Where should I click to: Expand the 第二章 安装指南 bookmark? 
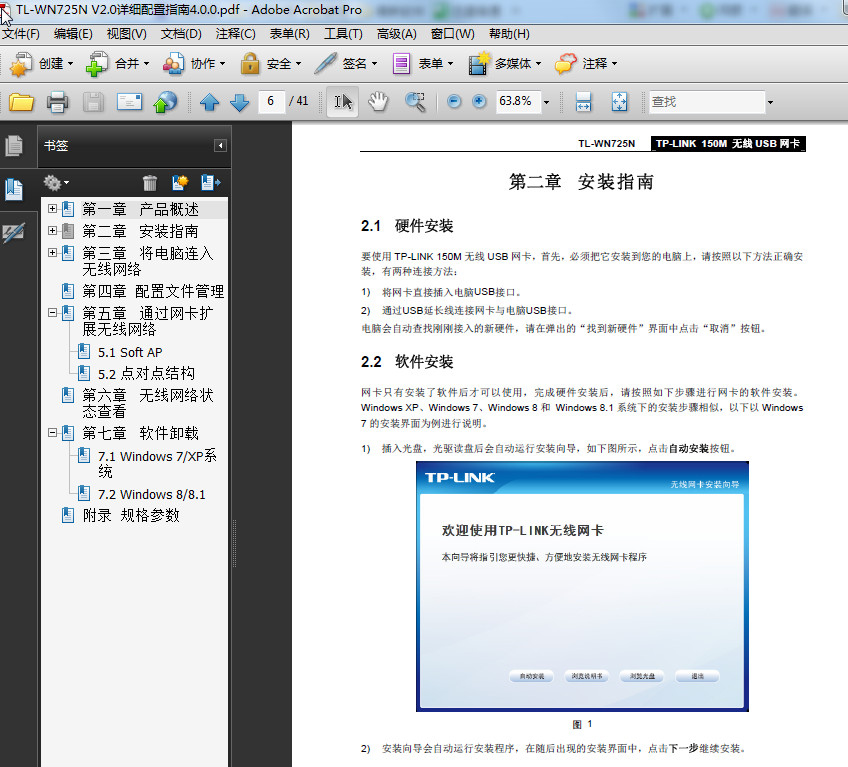pos(52,230)
